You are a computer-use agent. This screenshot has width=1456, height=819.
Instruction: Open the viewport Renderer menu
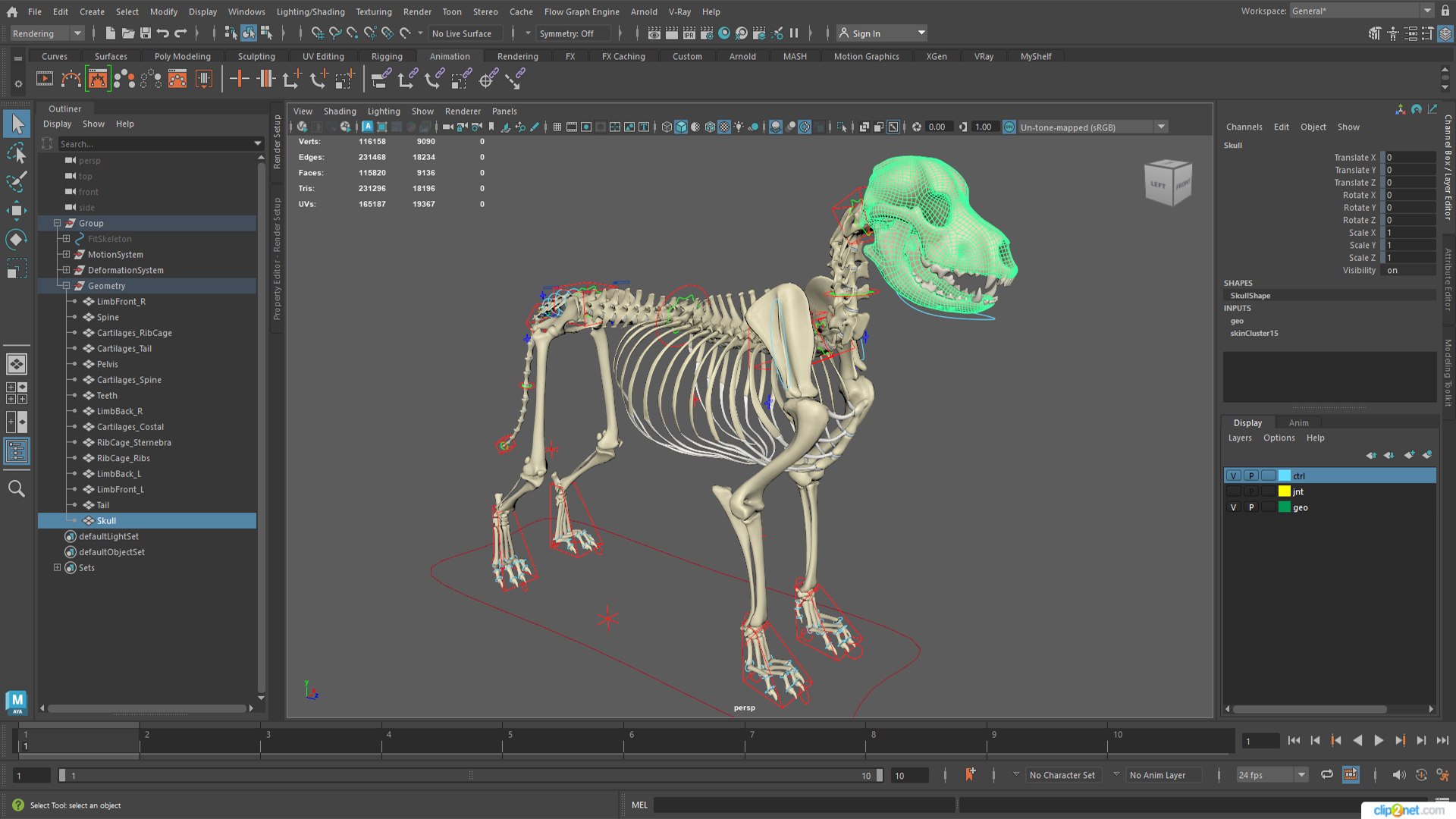pos(463,111)
